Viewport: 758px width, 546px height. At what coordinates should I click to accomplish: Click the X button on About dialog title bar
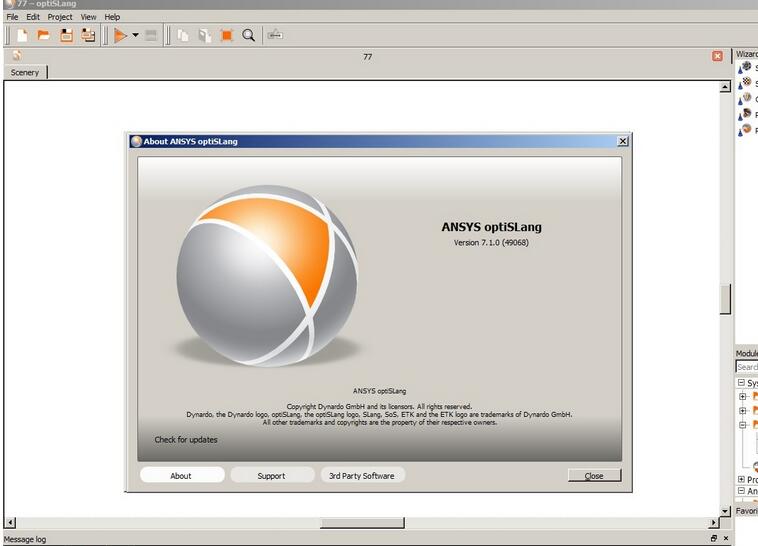pos(623,141)
